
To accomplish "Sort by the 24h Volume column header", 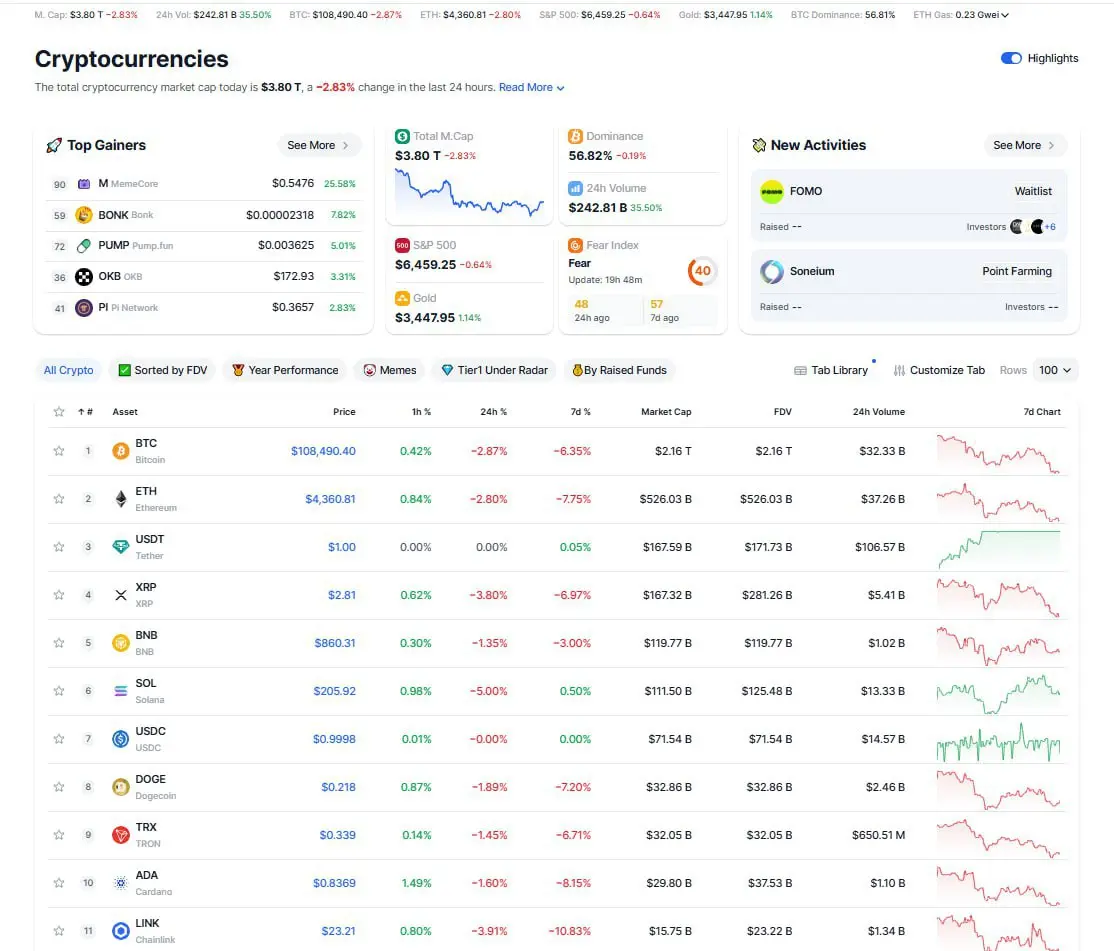I will coord(878,412).
